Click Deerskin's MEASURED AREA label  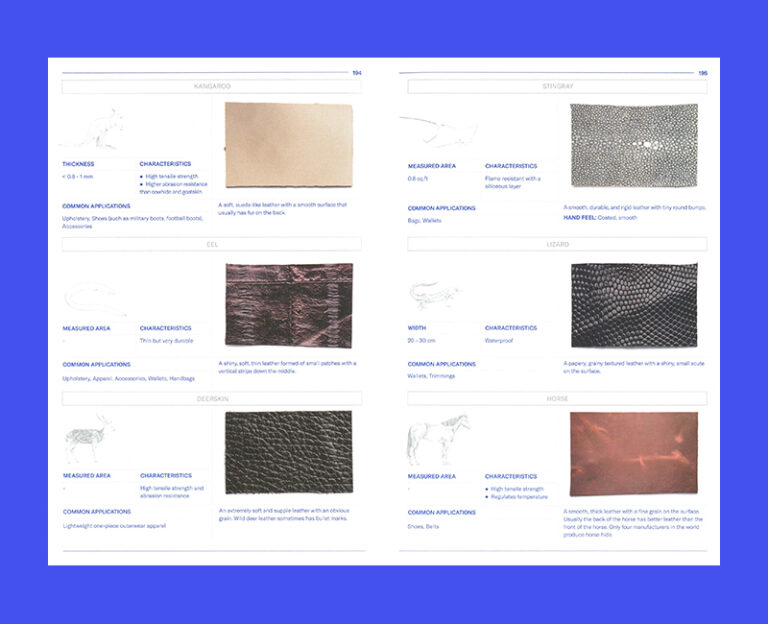pyautogui.click(x=87, y=476)
